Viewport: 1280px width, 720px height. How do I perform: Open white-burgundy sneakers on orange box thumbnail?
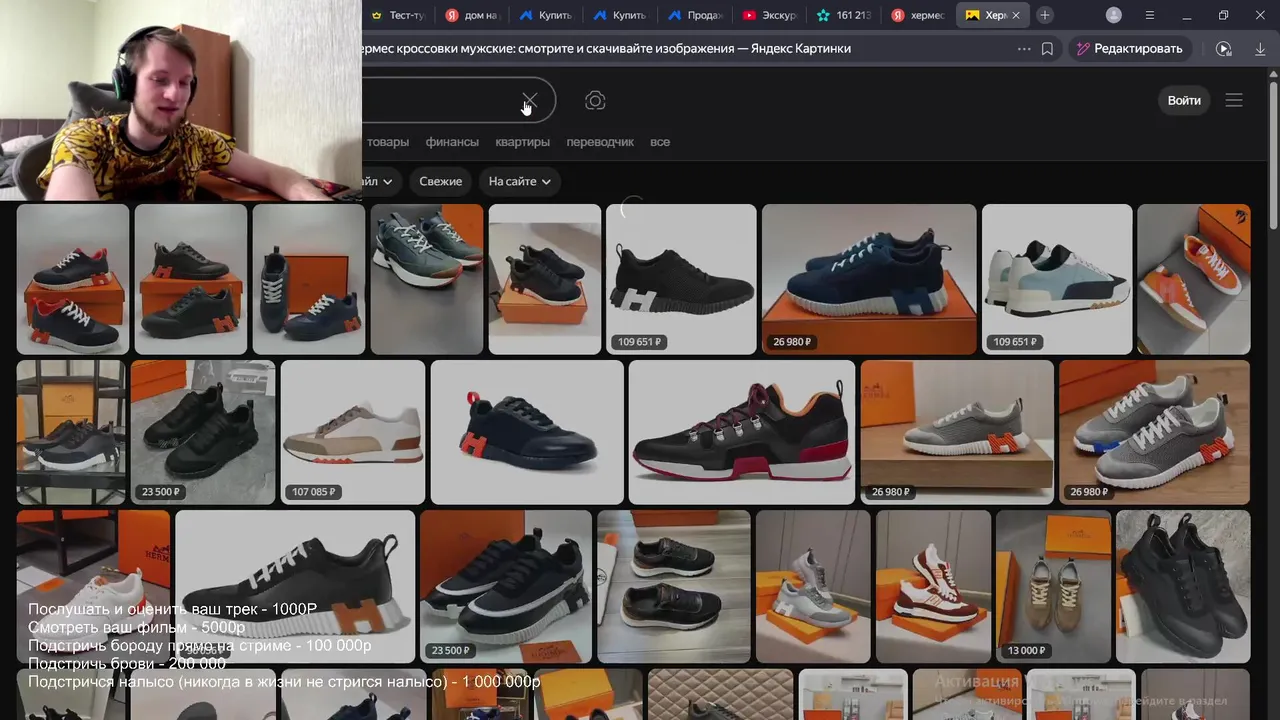933,587
